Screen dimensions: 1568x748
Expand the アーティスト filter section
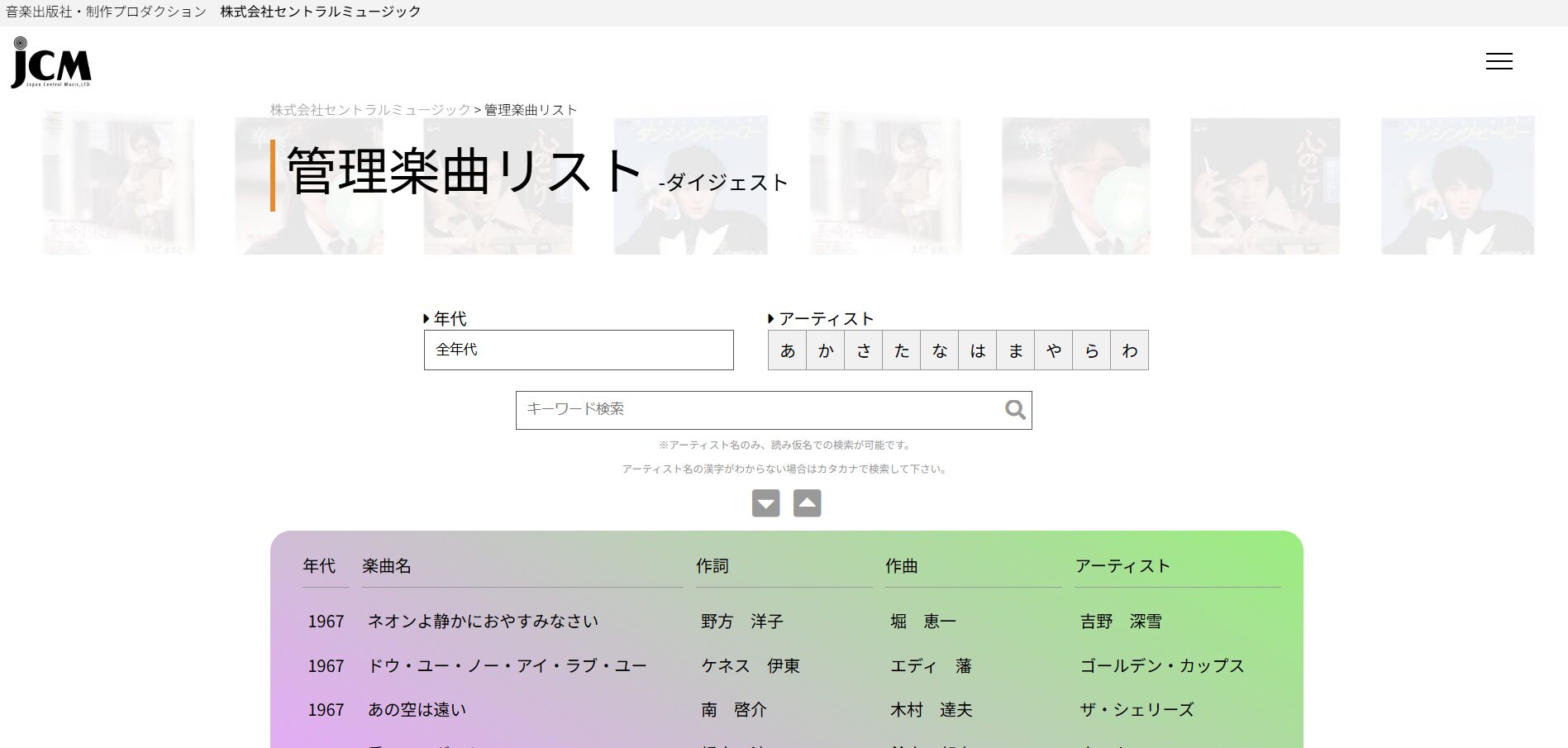pyautogui.click(x=825, y=317)
